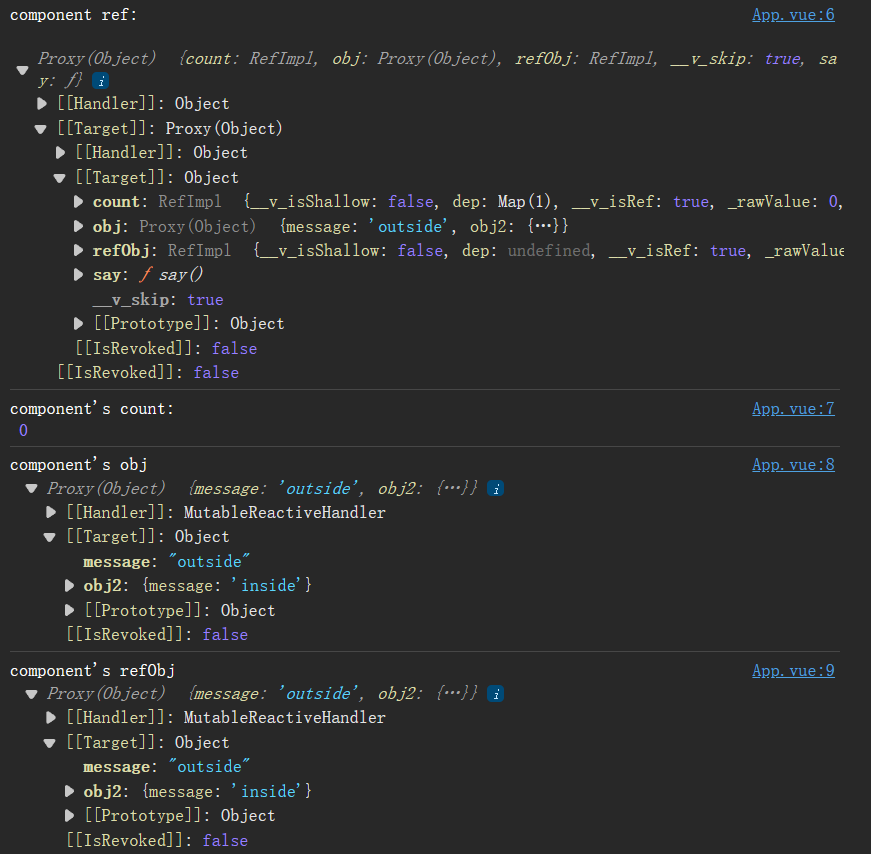871x854 pixels.
Task: Jump to source at App.vue:9
Action: (793, 671)
